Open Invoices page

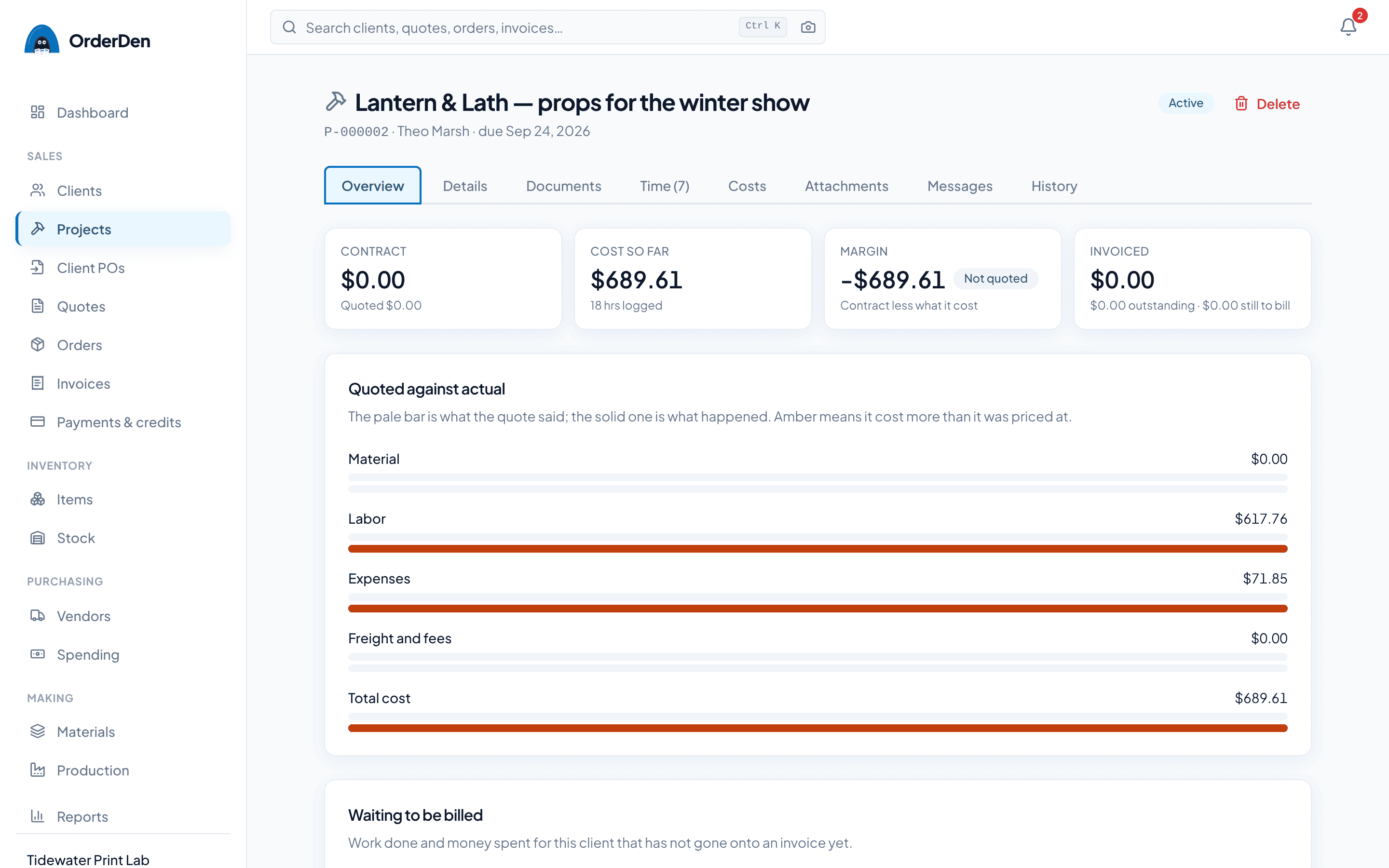pyautogui.click(x=123, y=383)
